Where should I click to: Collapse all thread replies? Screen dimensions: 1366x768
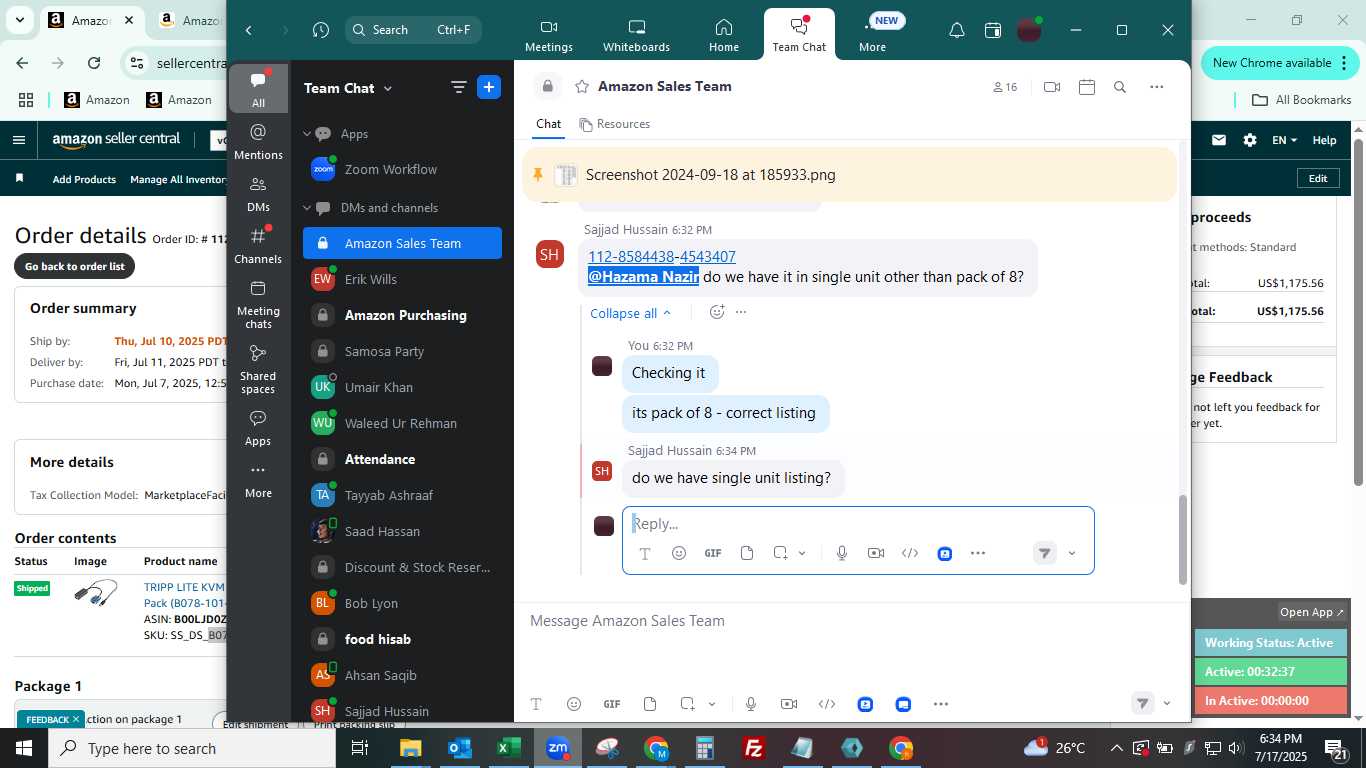pos(631,313)
